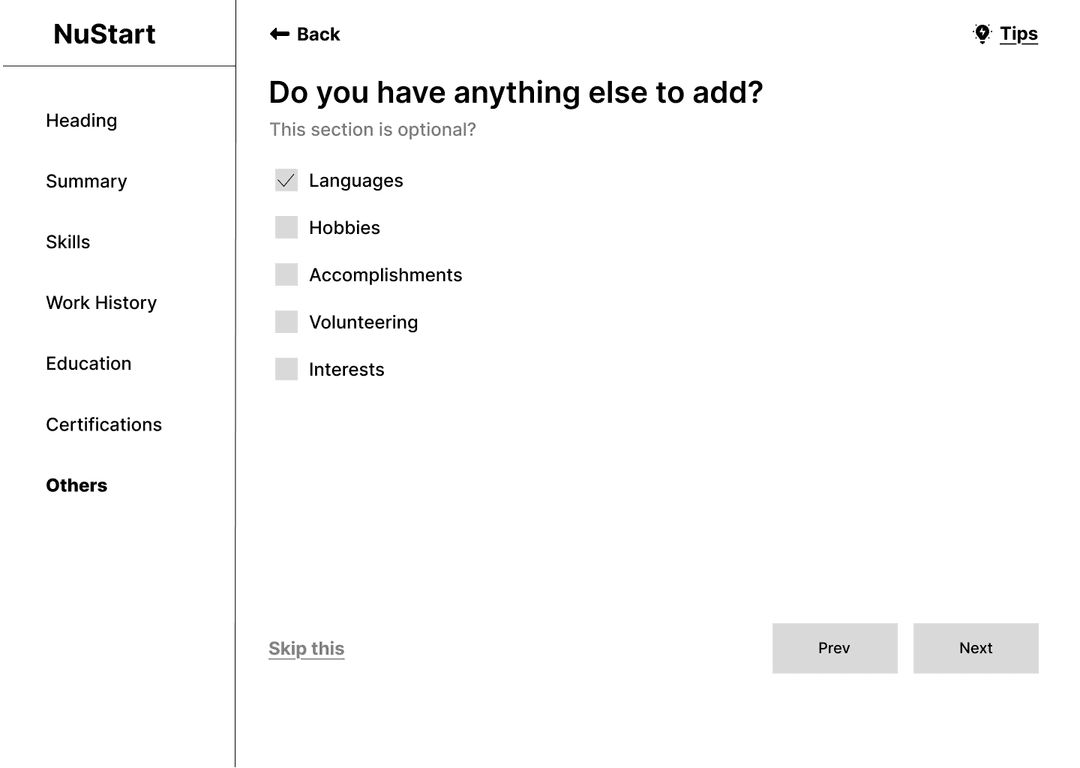Open the Heading section in sidebar

pyautogui.click(x=81, y=121)
